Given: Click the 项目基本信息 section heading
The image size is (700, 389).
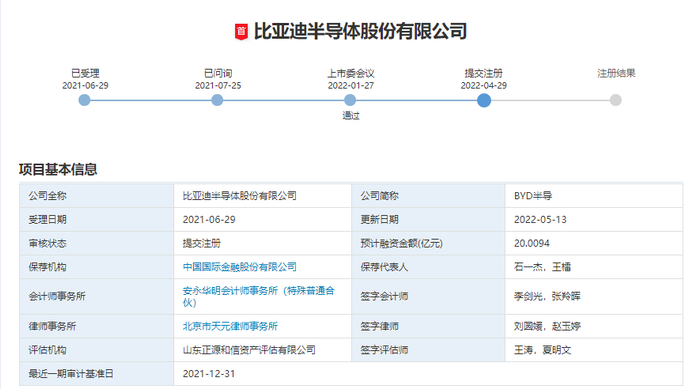Looking at the screenshot, I should 58,169.
